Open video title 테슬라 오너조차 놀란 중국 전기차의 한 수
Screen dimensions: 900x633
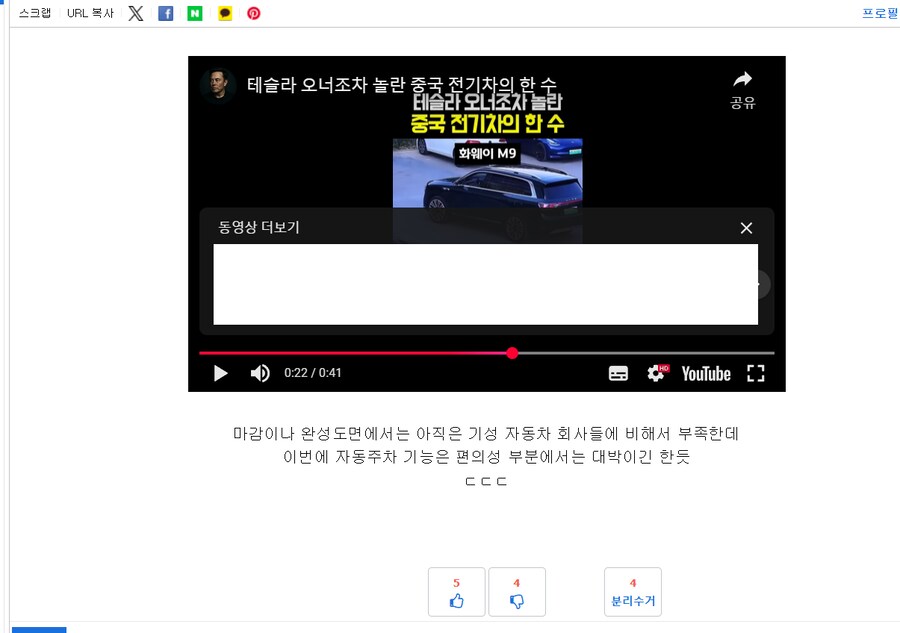pos(402,85)
